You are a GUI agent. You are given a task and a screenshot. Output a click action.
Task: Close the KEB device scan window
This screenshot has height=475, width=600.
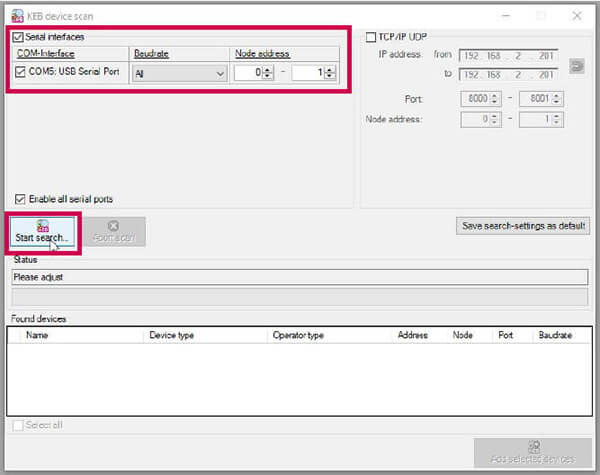pyautogui.click(x=577, y=16)
